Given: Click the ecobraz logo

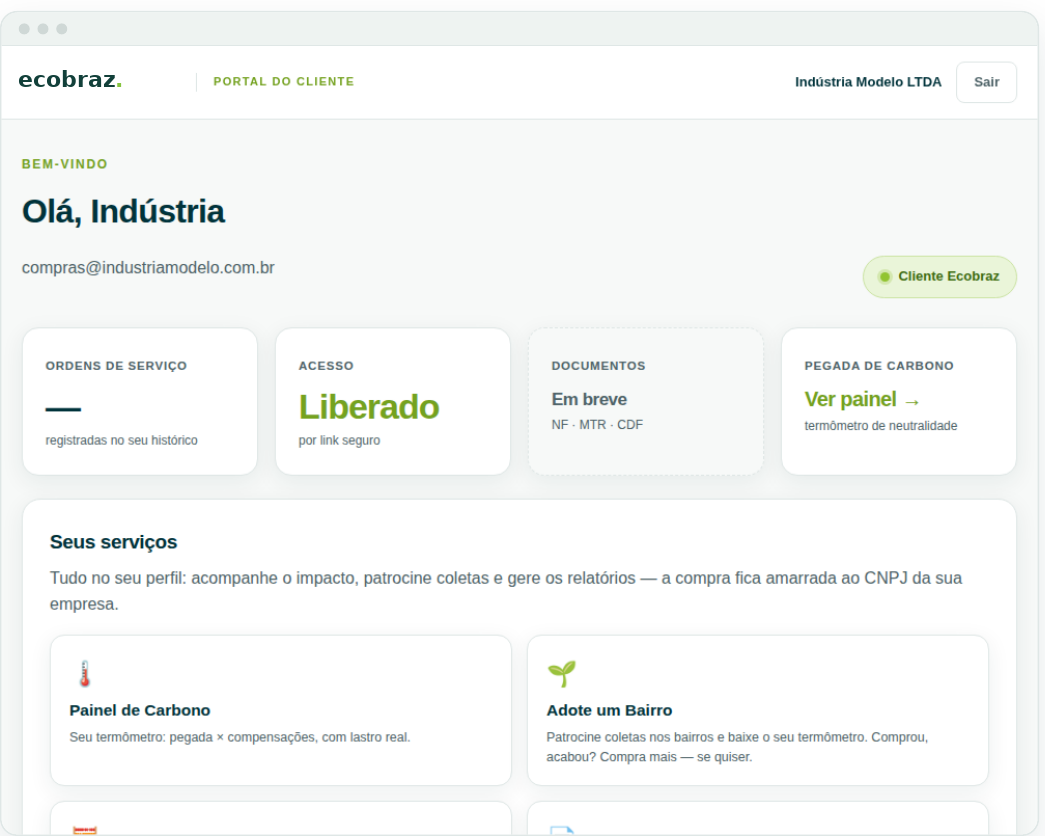Looking at the screenshot, I should (x=70, y=80).
